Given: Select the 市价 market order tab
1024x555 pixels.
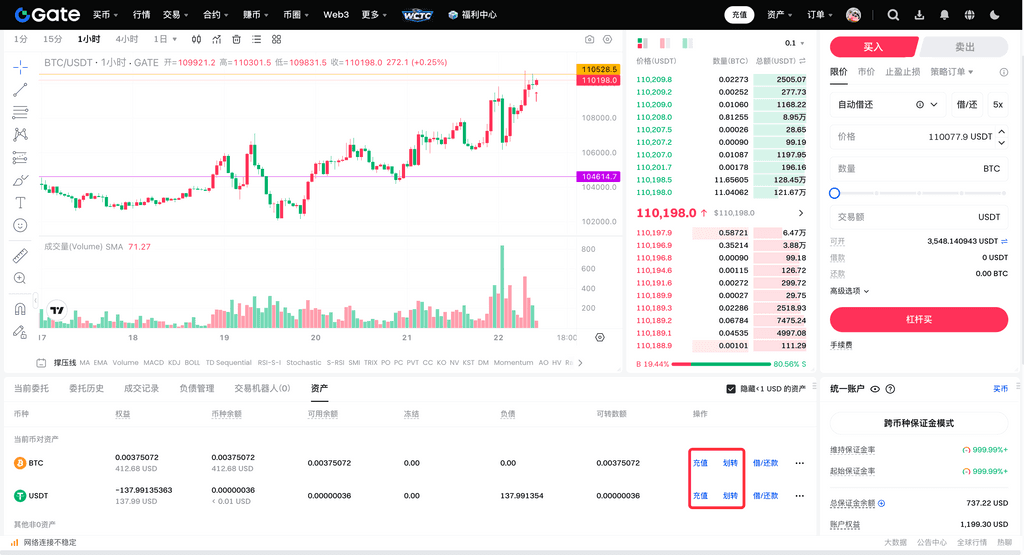Looking at the screenshot, I should click(866, 72).
